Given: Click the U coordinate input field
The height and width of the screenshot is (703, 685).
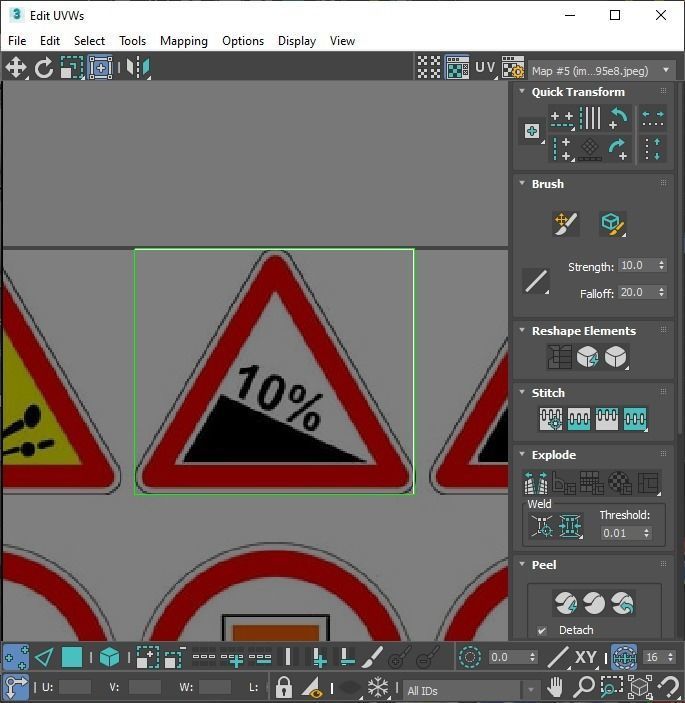Looking at the screenshot, I should 75,687.
